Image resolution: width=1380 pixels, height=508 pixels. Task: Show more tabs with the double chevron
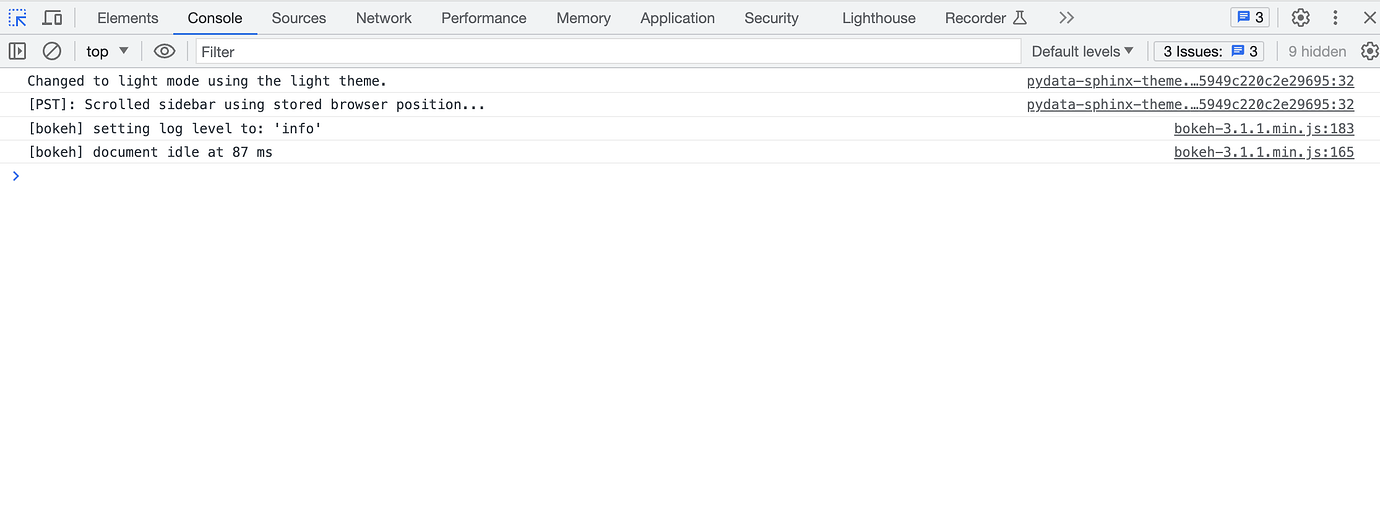click(x=1066, y=18)
